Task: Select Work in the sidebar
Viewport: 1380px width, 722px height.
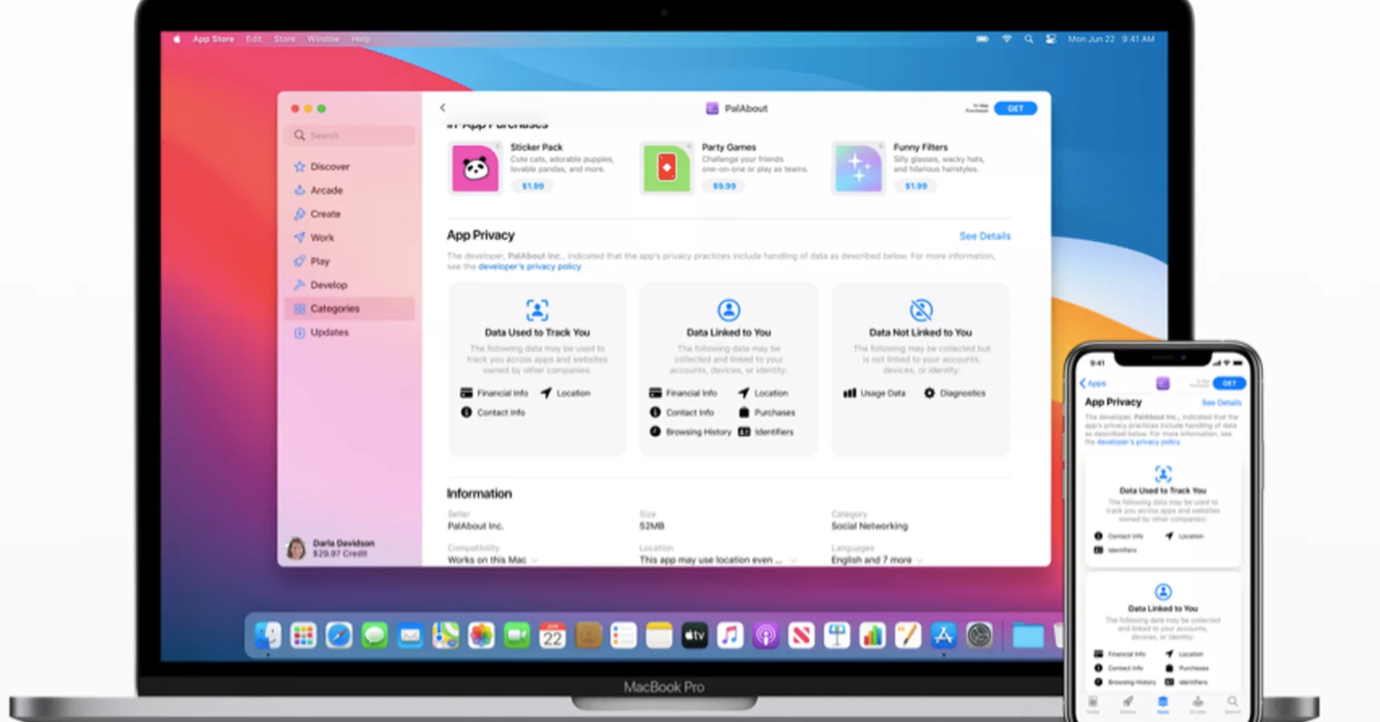Action: pyautogui.click(x=314, y=238)
